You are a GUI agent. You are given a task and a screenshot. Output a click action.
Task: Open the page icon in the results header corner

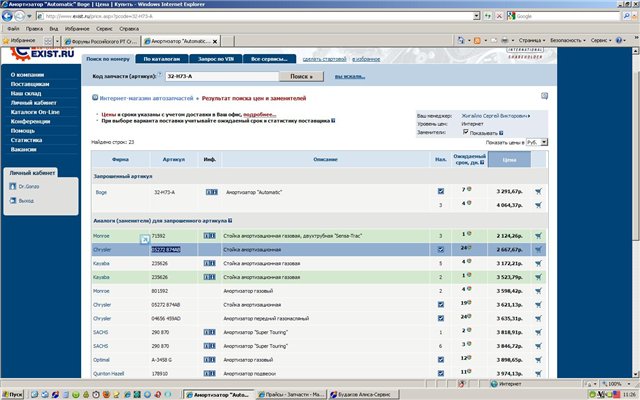pos(544,96)
